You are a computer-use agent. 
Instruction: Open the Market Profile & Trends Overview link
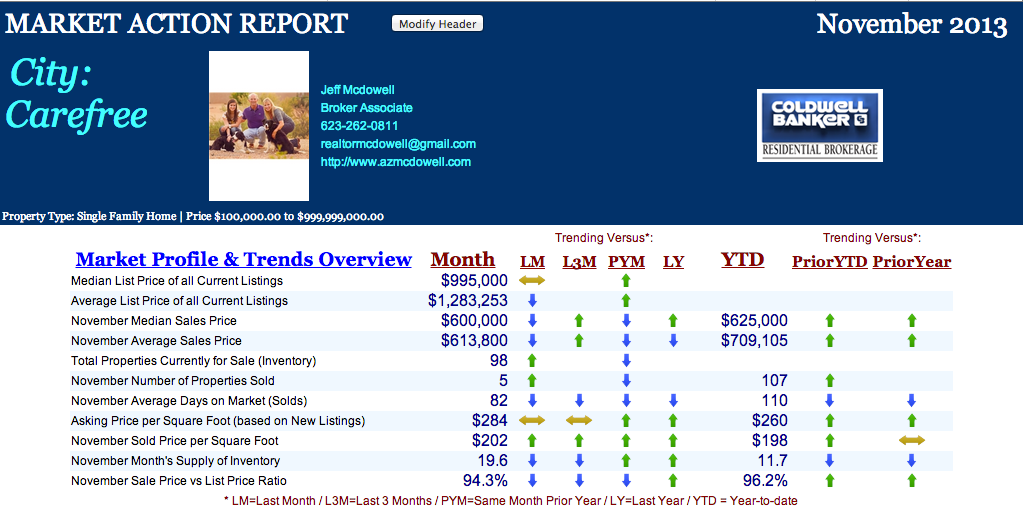(243, 259)
